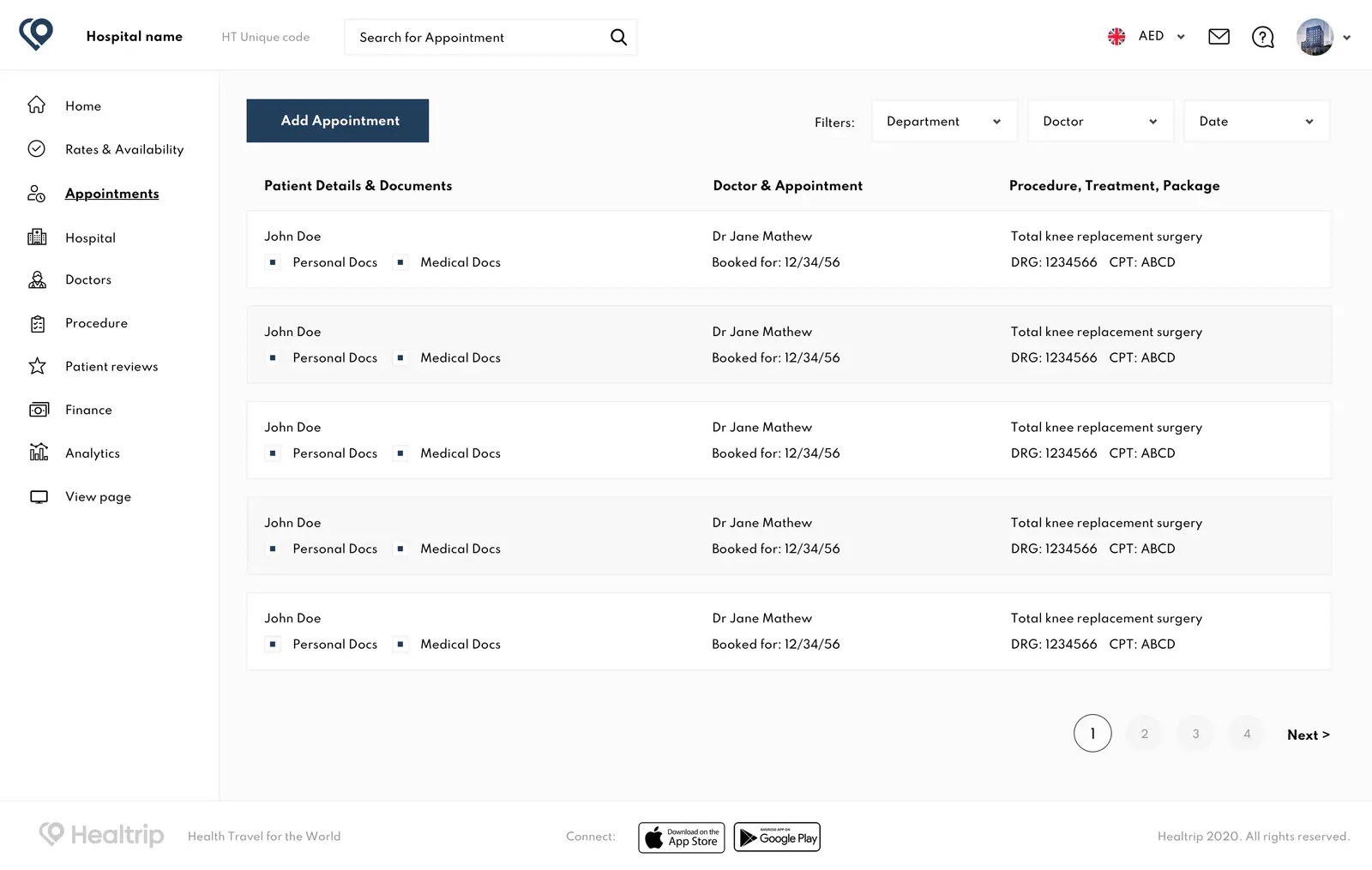The width and height of the screenshot is (1372, 870).
Task: Open Rates & Availability menu item
Action: coord(124,149)
